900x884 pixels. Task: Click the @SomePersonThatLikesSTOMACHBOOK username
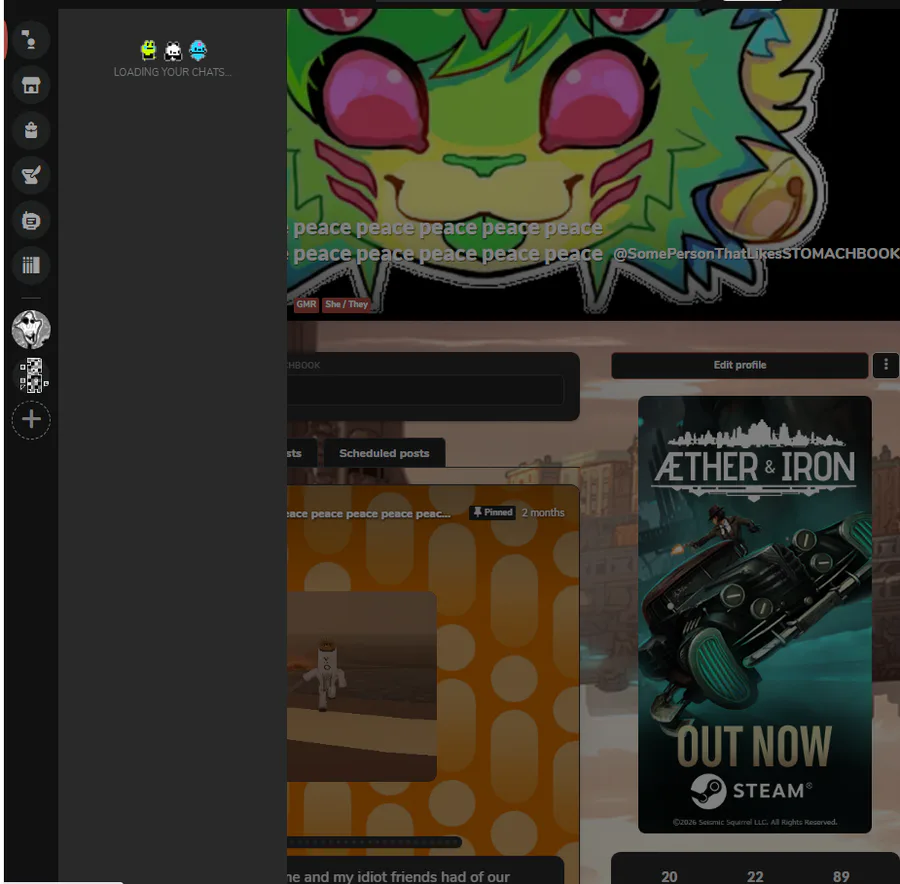click(x=756, y=254)
